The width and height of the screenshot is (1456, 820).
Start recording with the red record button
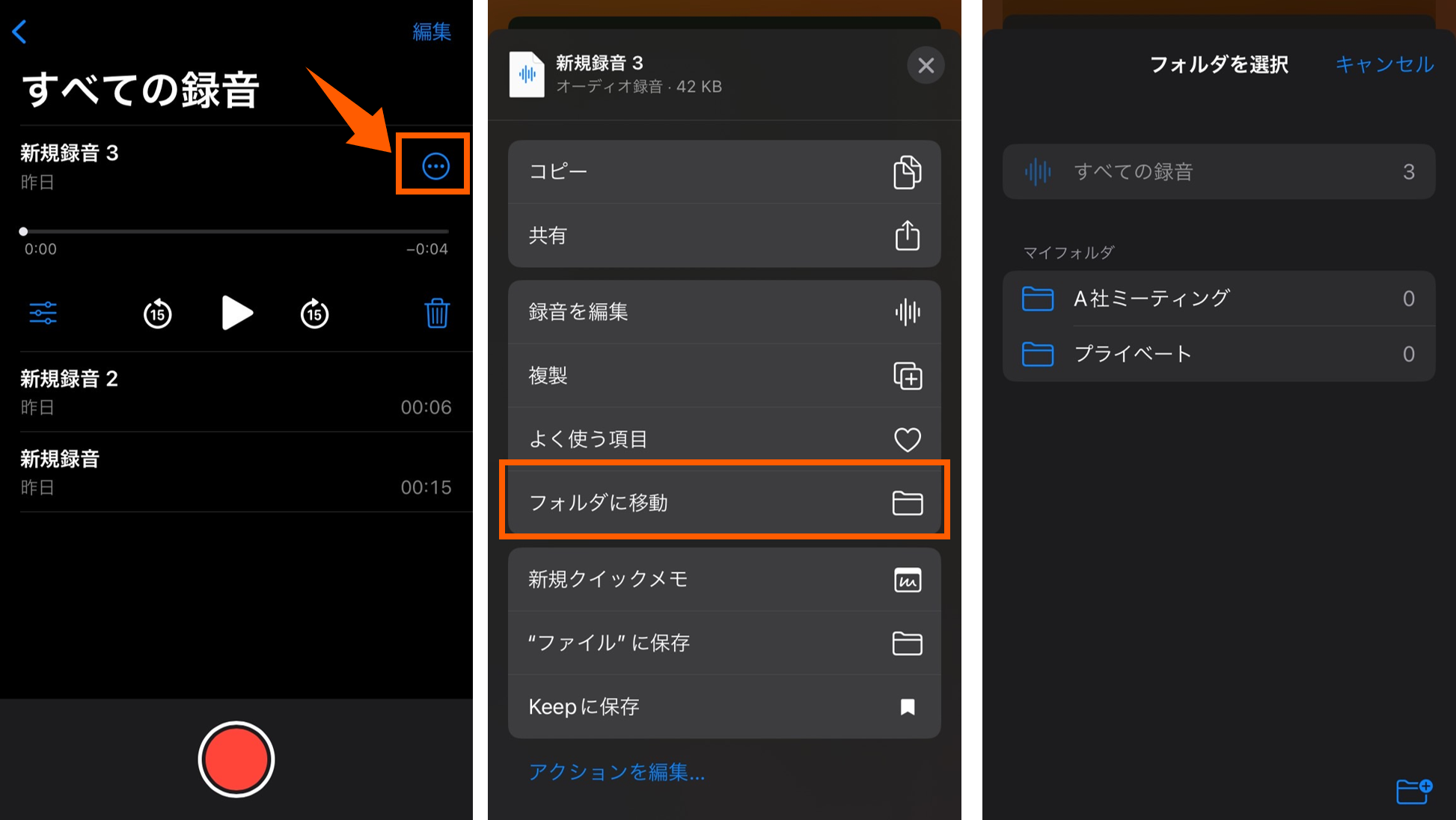pyautogui.click(x=236, y=759)
